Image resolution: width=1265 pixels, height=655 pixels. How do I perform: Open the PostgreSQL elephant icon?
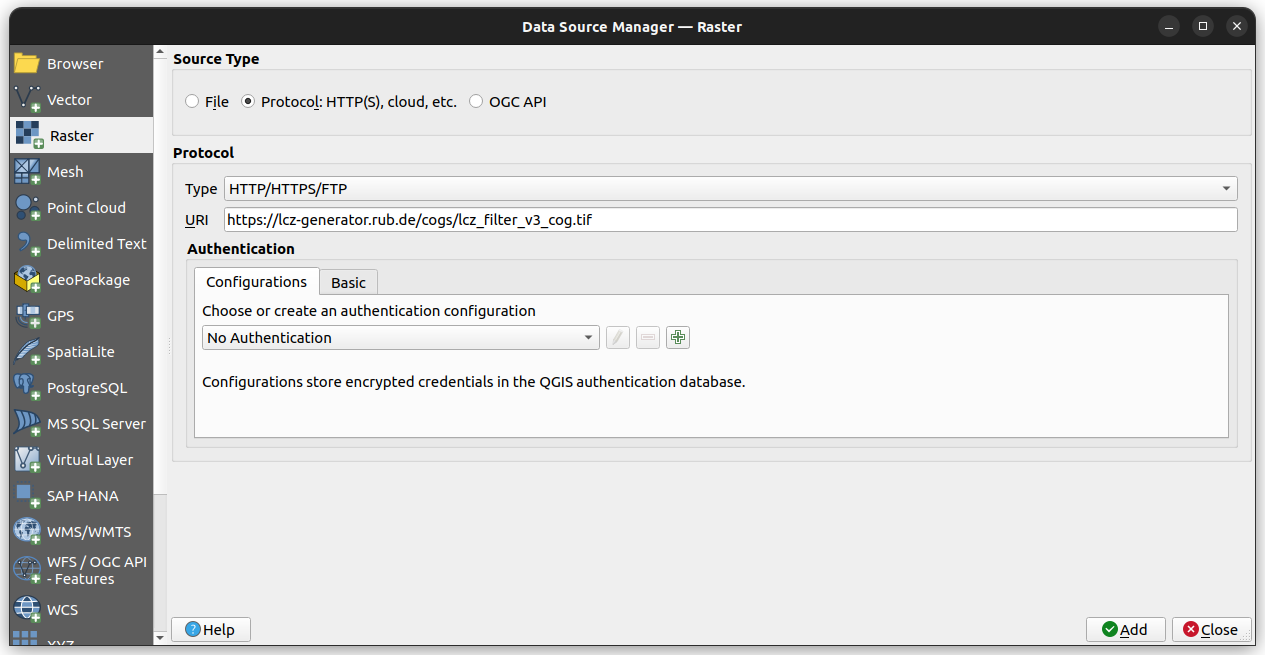27,388
